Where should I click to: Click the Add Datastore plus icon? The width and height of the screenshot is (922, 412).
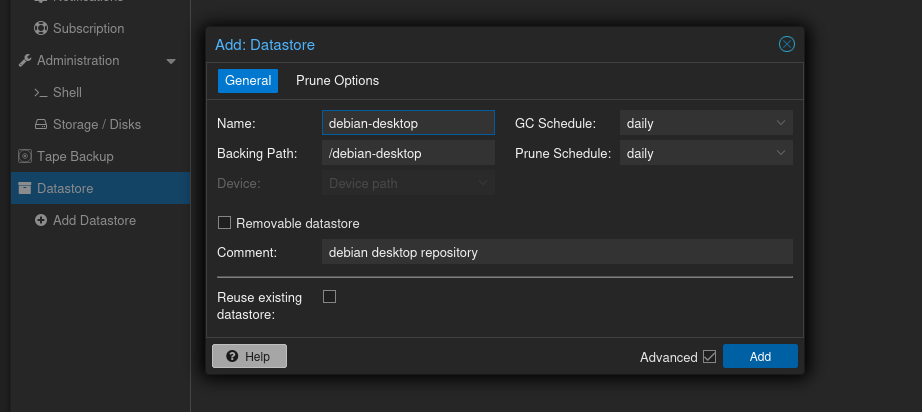point(41,221)
